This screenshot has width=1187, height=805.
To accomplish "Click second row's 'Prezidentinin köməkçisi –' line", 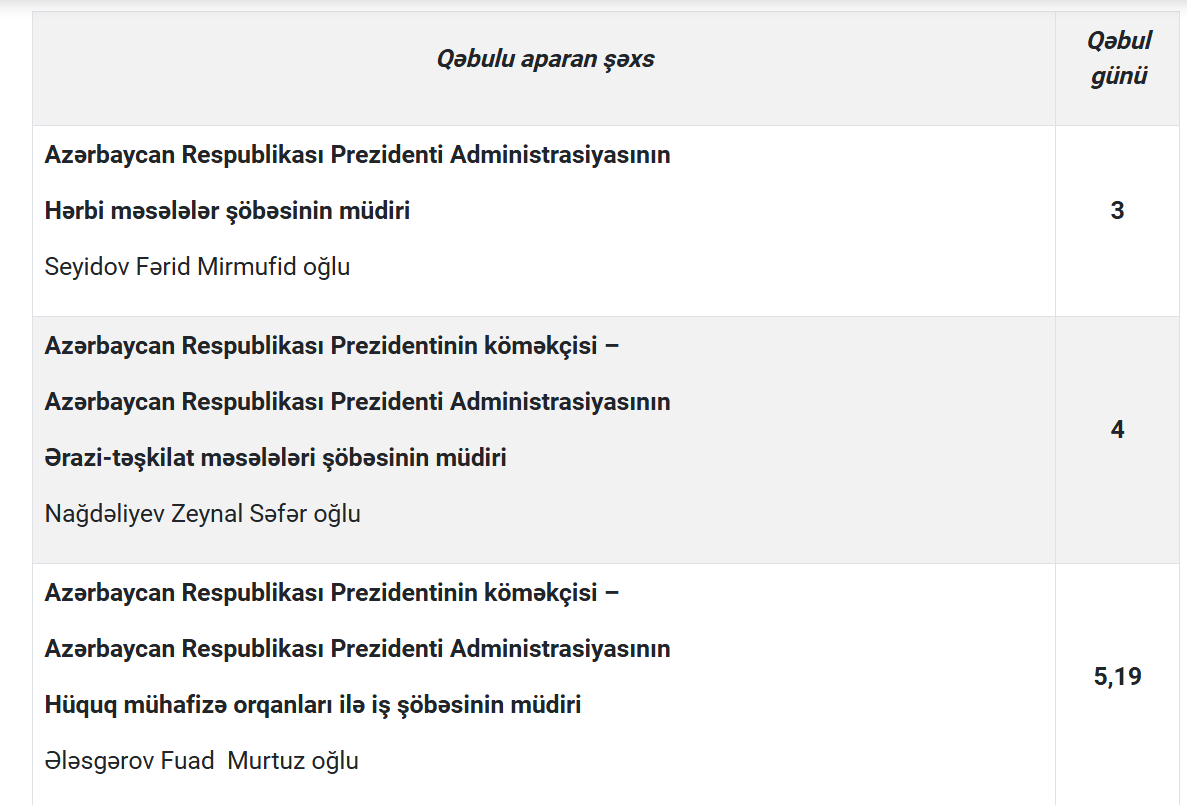I will click(332, 345).
